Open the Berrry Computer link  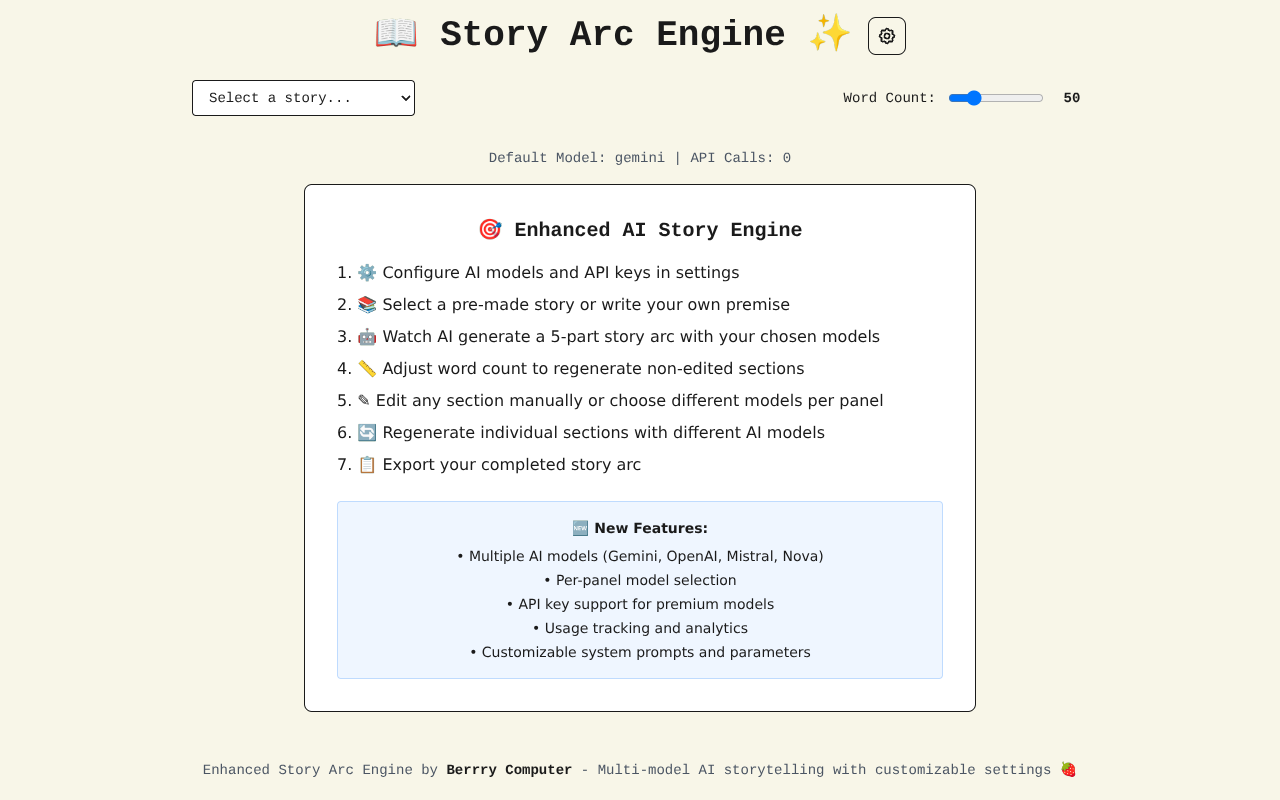[x=509, y=769]
